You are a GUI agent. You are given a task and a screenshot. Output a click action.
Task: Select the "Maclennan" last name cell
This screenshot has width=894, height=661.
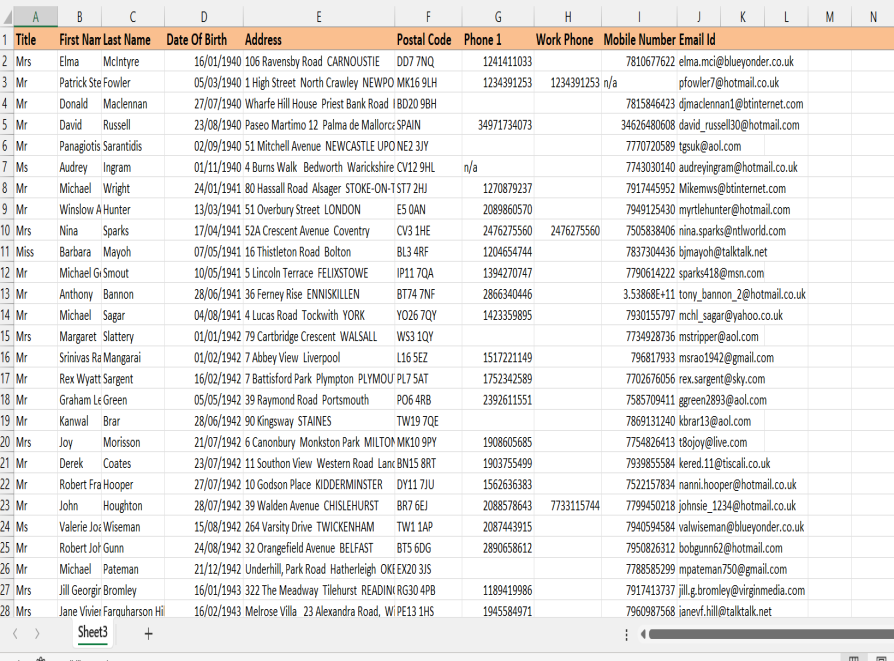point(133,104)
